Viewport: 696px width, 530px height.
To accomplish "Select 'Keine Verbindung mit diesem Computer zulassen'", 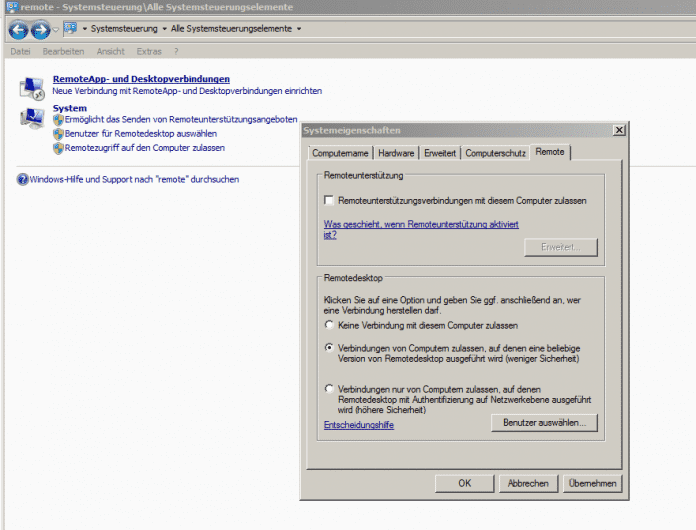I will coord(330,326).
